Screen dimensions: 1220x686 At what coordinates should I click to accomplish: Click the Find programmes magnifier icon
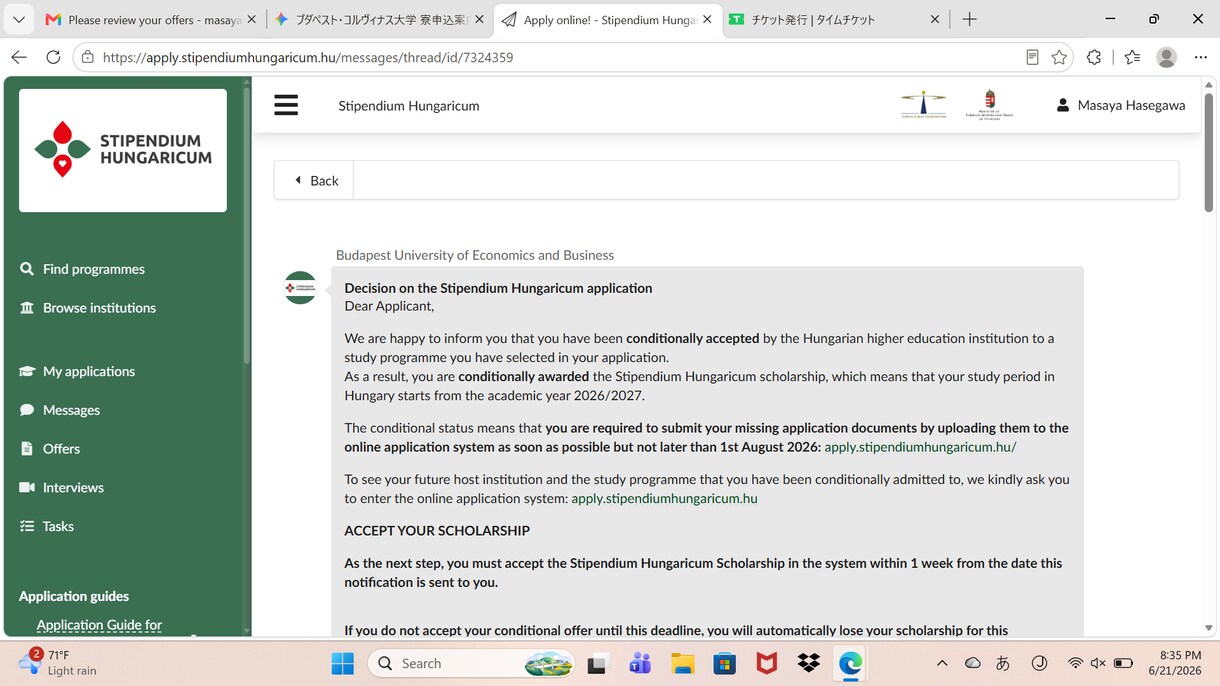[27, 269]
